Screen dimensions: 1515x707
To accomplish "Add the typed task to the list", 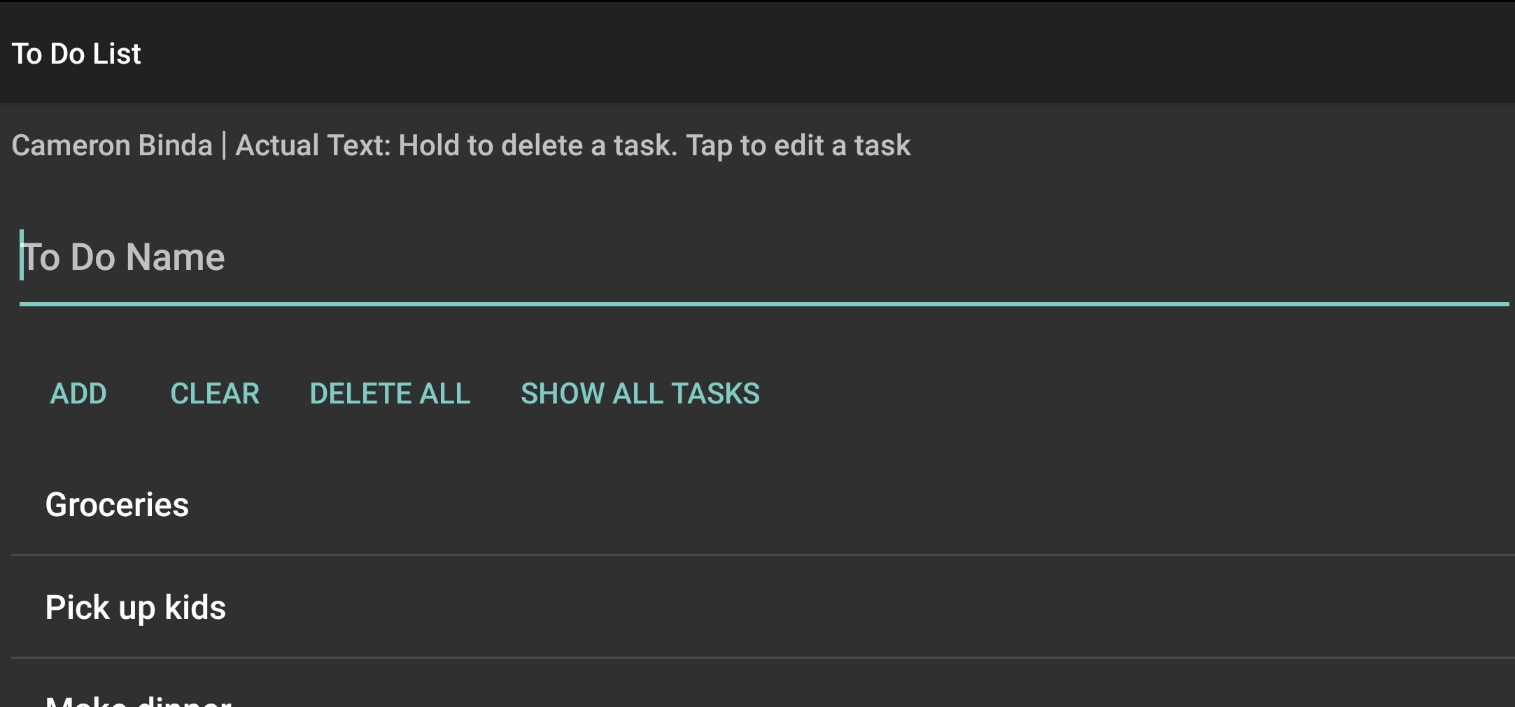I will [x=78, y=393].
